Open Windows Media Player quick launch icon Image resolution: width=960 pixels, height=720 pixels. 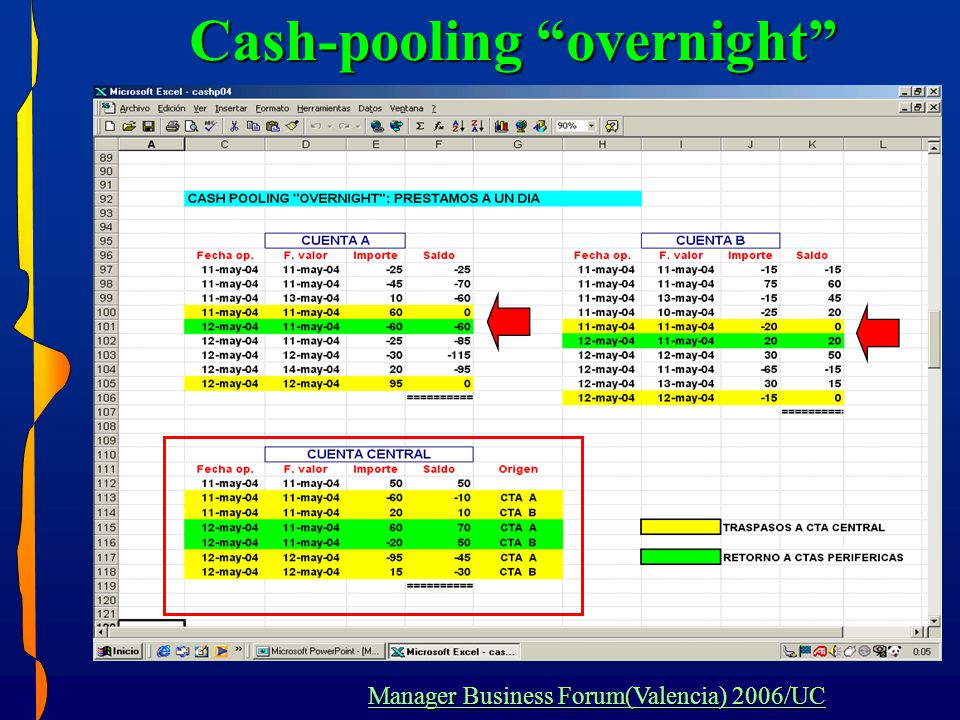(221, 651)
